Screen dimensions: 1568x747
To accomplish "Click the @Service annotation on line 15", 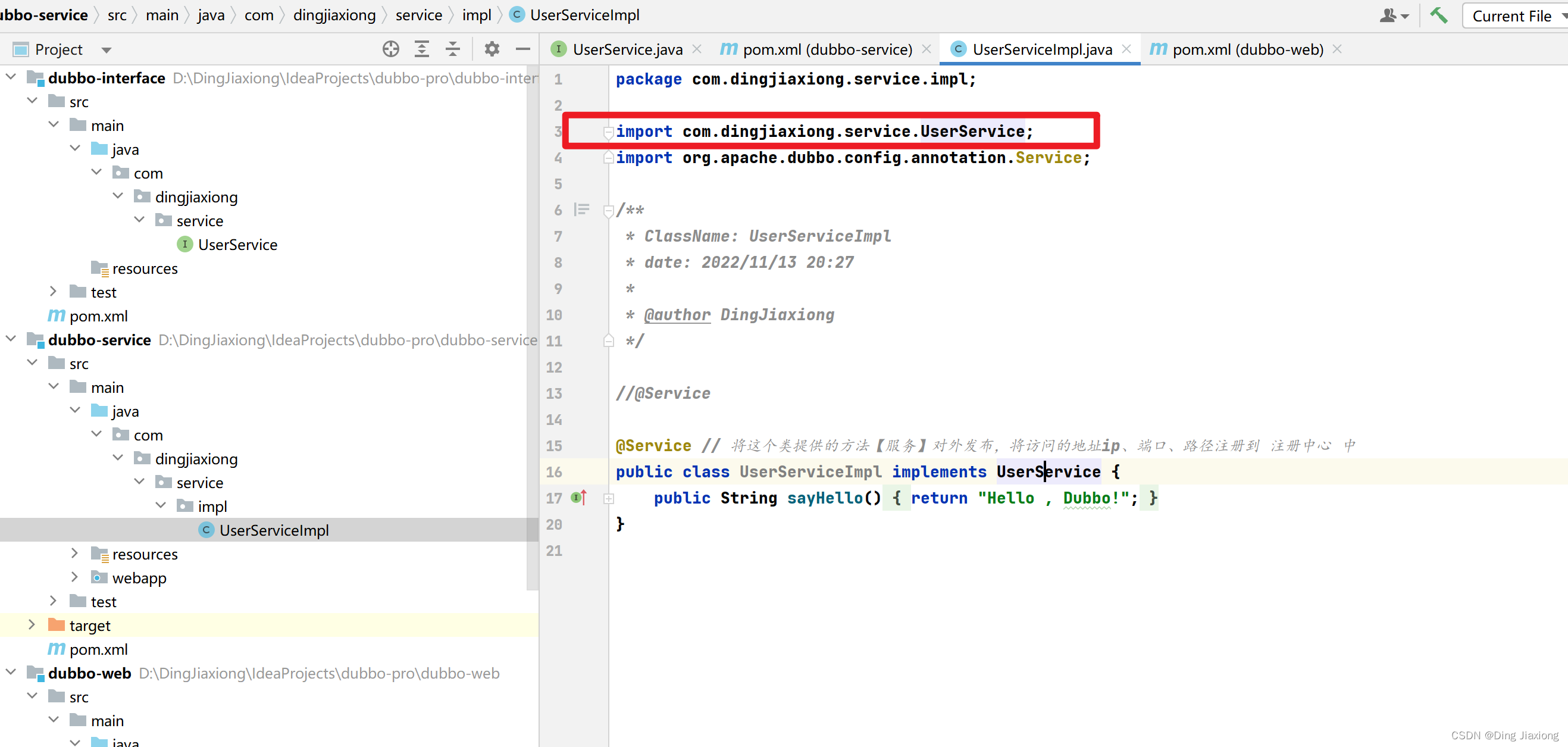I will pos(653,446).
